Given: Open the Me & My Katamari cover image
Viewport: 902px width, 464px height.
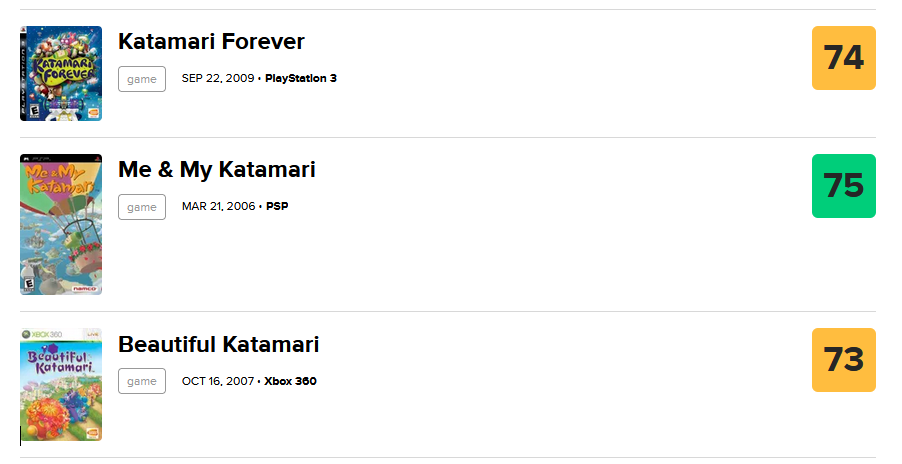Looking at the screenshot, I should (61, 224).
